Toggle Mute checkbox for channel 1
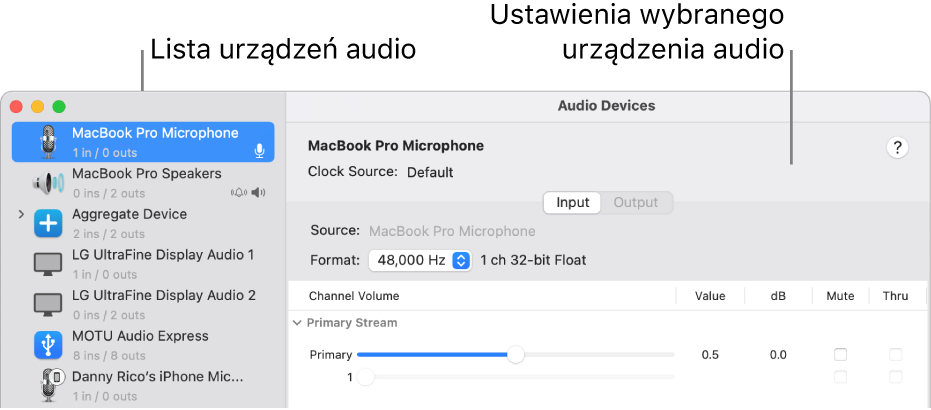Screen dimensions: 931x410 click(840, 377)
